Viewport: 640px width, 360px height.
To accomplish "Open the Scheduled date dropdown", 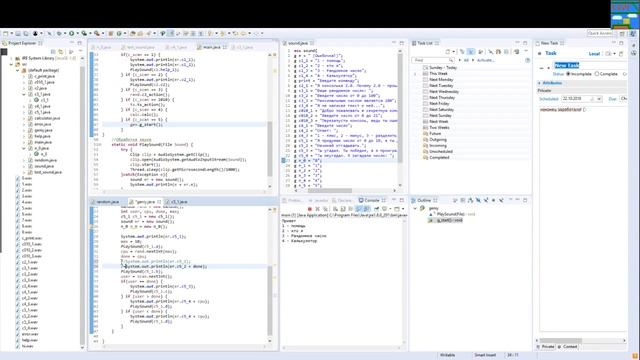I will (599, 99).
